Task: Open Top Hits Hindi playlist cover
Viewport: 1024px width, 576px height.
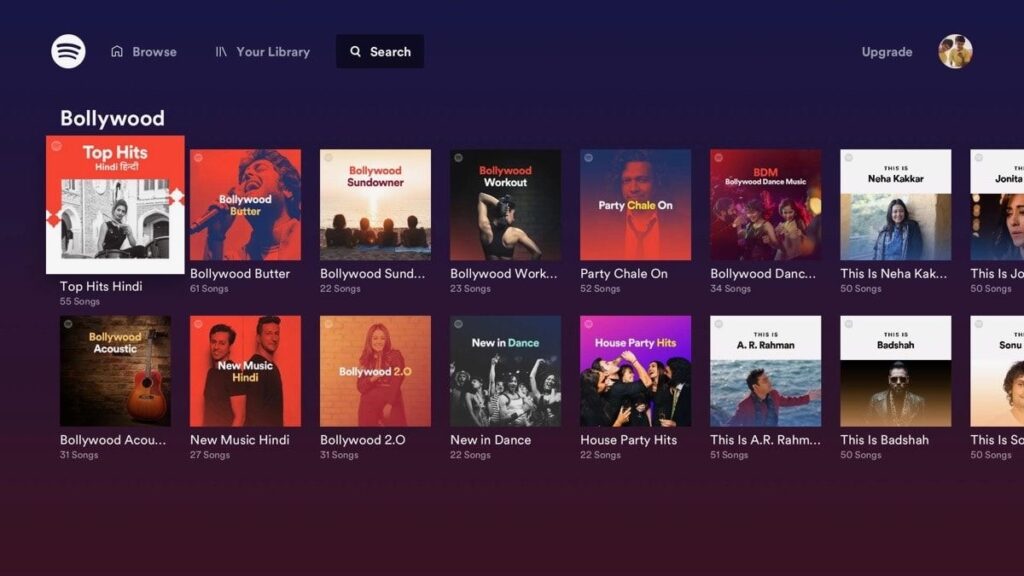Action: tap(115, 204)
